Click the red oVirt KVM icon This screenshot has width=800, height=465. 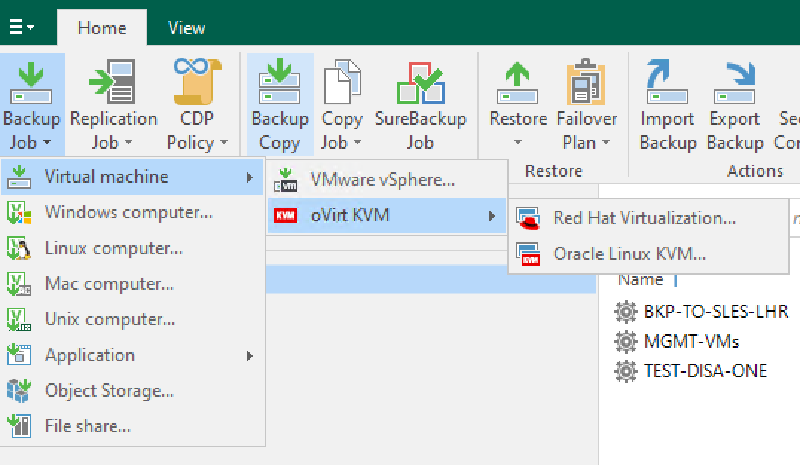[285, 215]
